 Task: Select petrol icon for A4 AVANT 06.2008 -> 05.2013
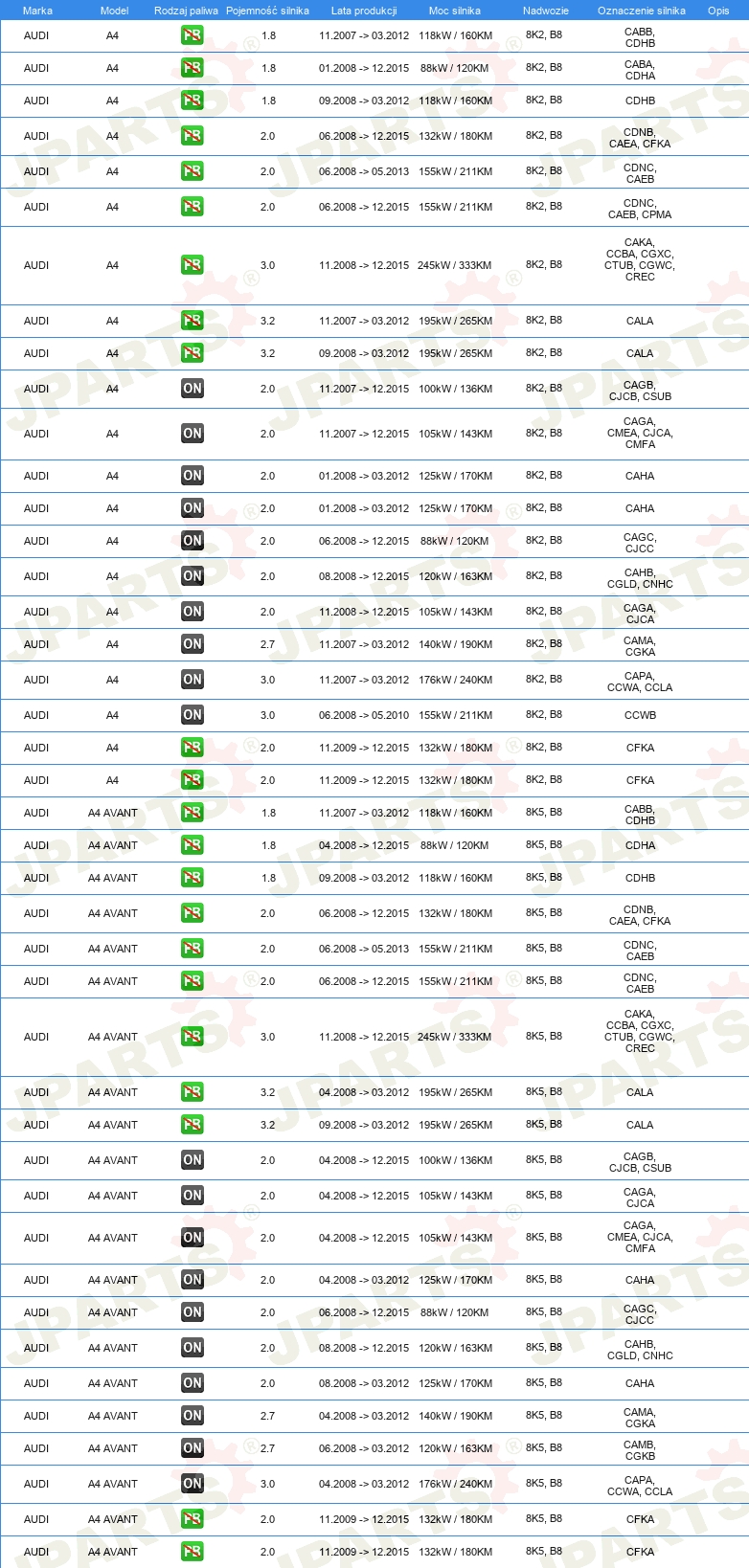pyautogui.click(x=193, y=949)
